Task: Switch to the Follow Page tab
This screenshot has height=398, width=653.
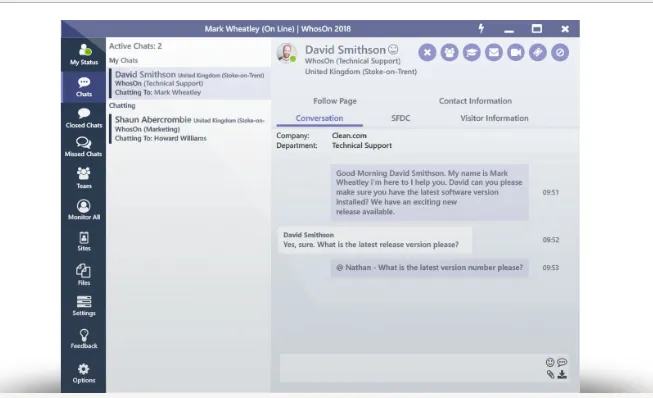Action: (335, 101)
